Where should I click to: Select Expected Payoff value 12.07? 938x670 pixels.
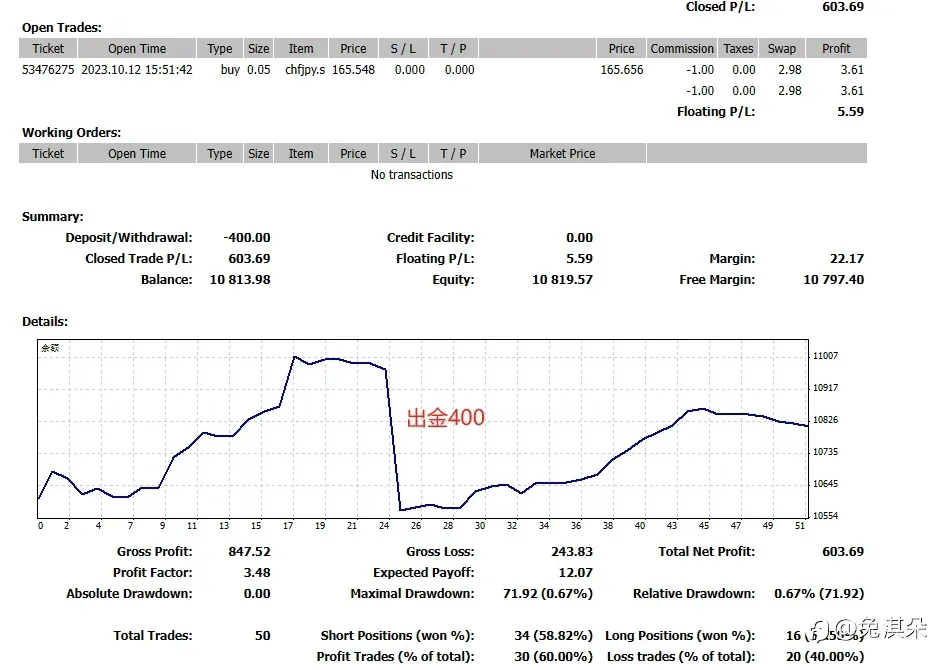pos(575,572)
